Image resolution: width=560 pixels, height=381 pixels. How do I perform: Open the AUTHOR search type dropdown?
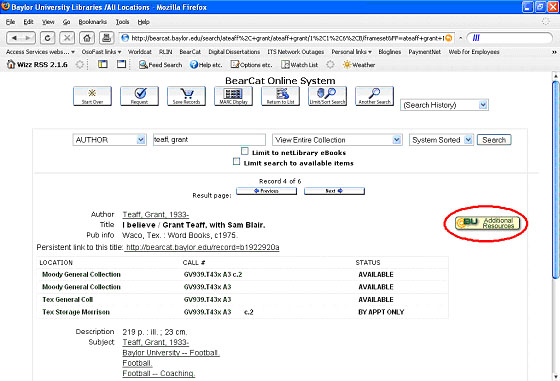coord(109,140)
